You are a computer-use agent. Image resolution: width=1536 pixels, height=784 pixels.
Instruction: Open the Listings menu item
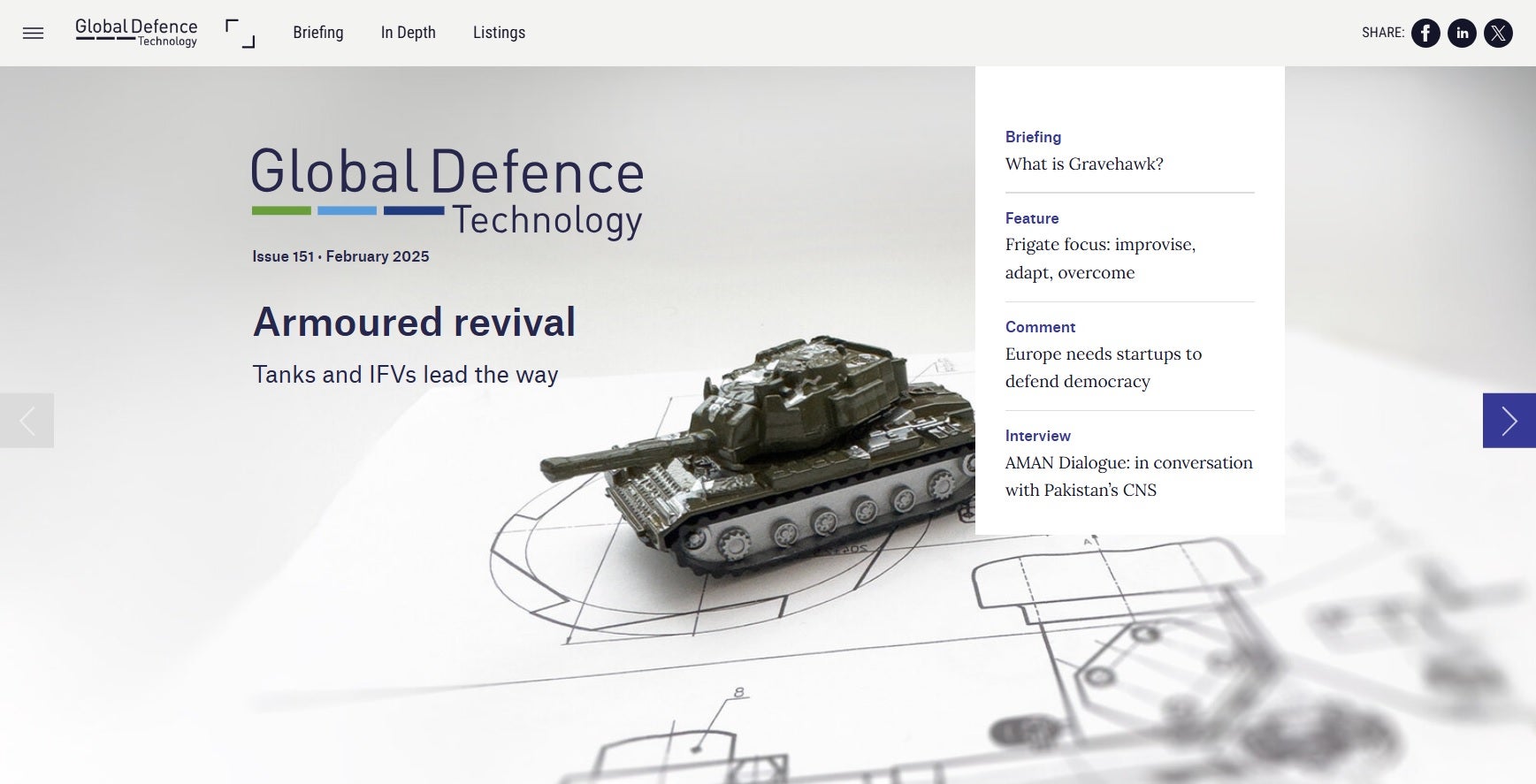(499, 33)
